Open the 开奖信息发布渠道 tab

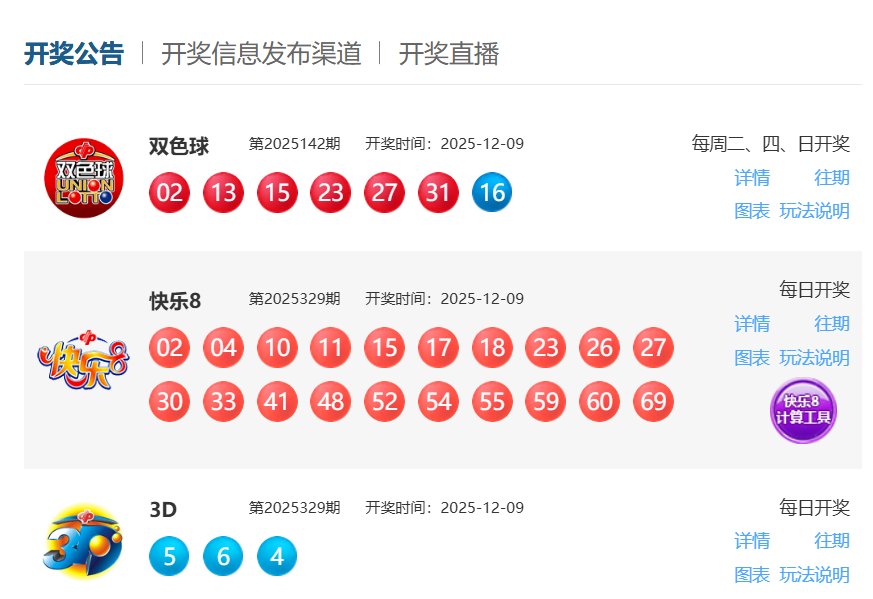[x=262, y=54]
